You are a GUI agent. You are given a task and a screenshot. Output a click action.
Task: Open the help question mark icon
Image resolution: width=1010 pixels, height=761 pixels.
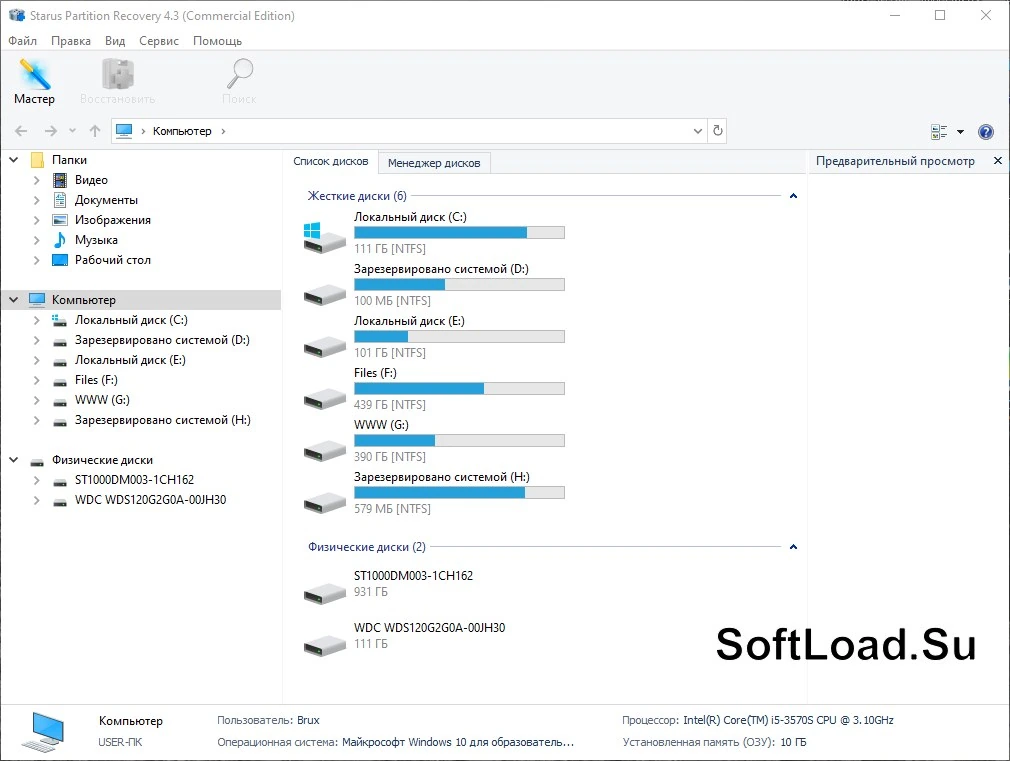[x=986, y=131]
